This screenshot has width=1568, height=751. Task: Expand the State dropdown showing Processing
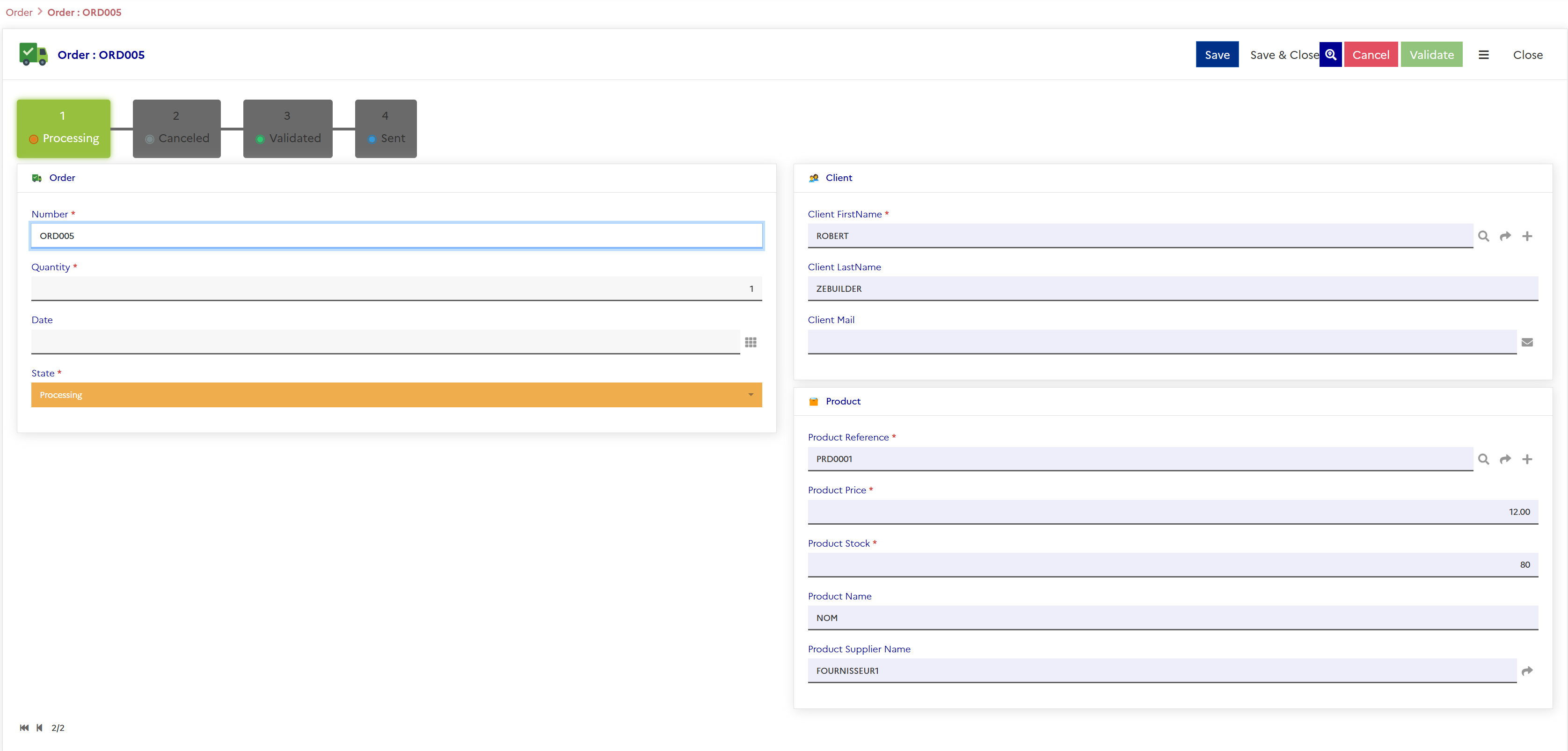coord(397,395)
